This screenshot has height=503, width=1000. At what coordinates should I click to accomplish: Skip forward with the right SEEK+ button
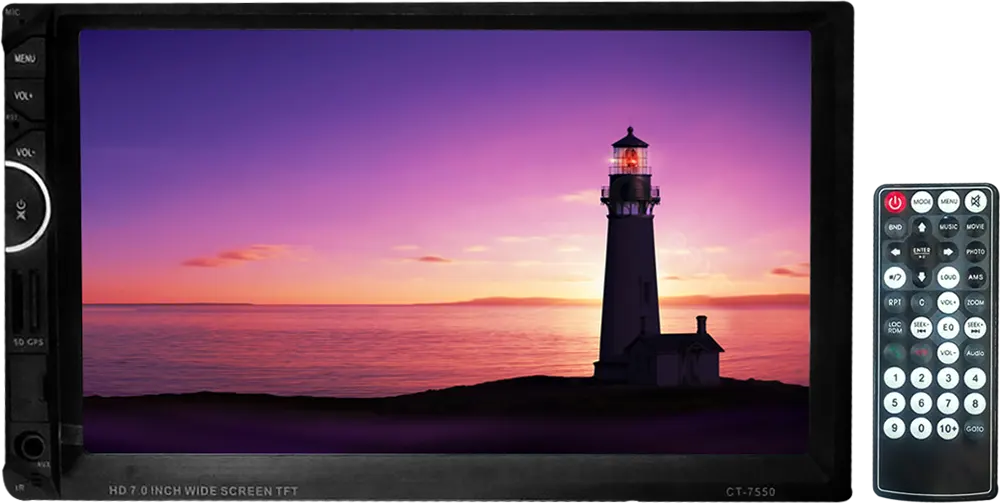(x=975, y=328)
